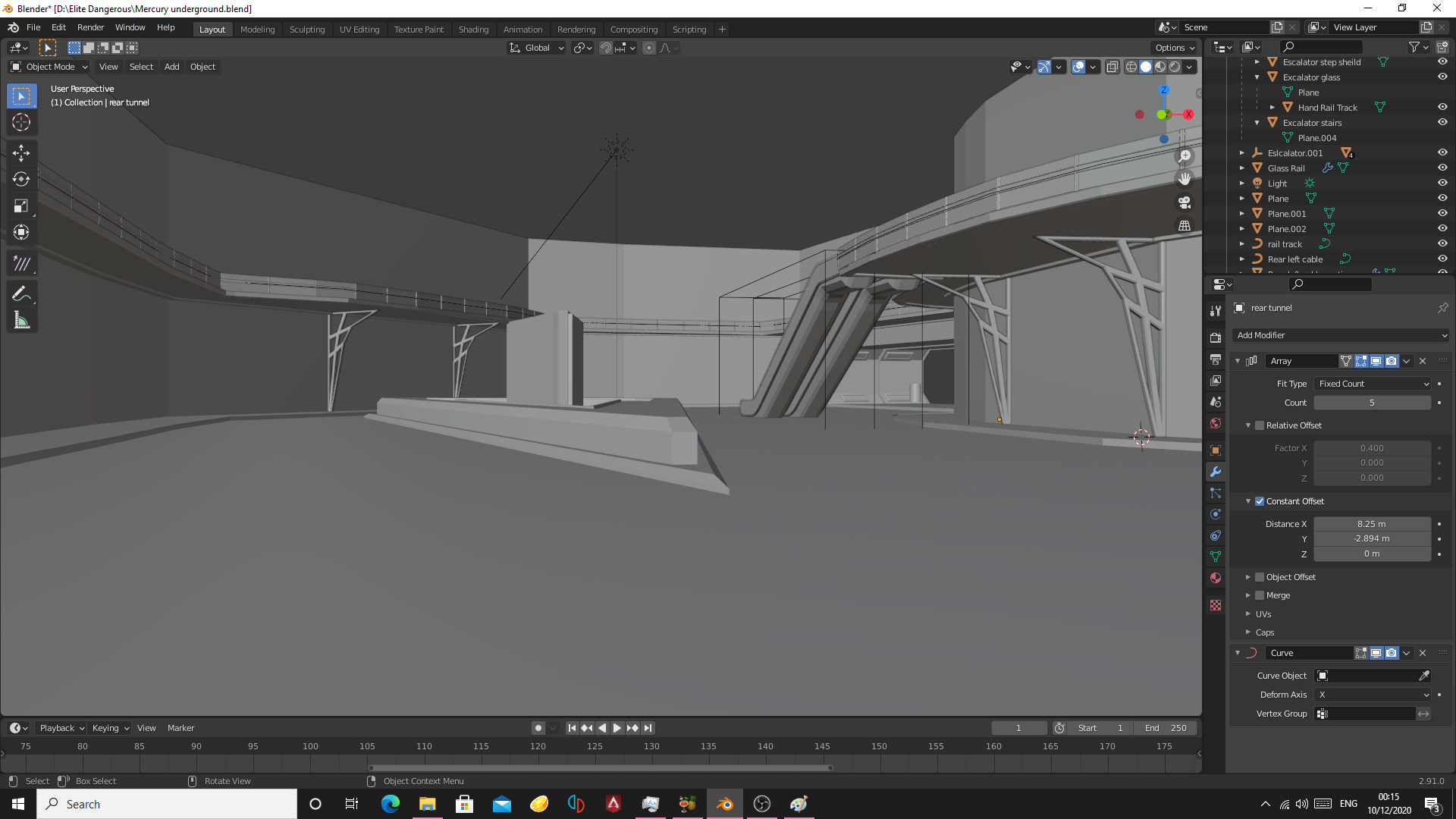Open the Render menu

[x=90, y=27]
